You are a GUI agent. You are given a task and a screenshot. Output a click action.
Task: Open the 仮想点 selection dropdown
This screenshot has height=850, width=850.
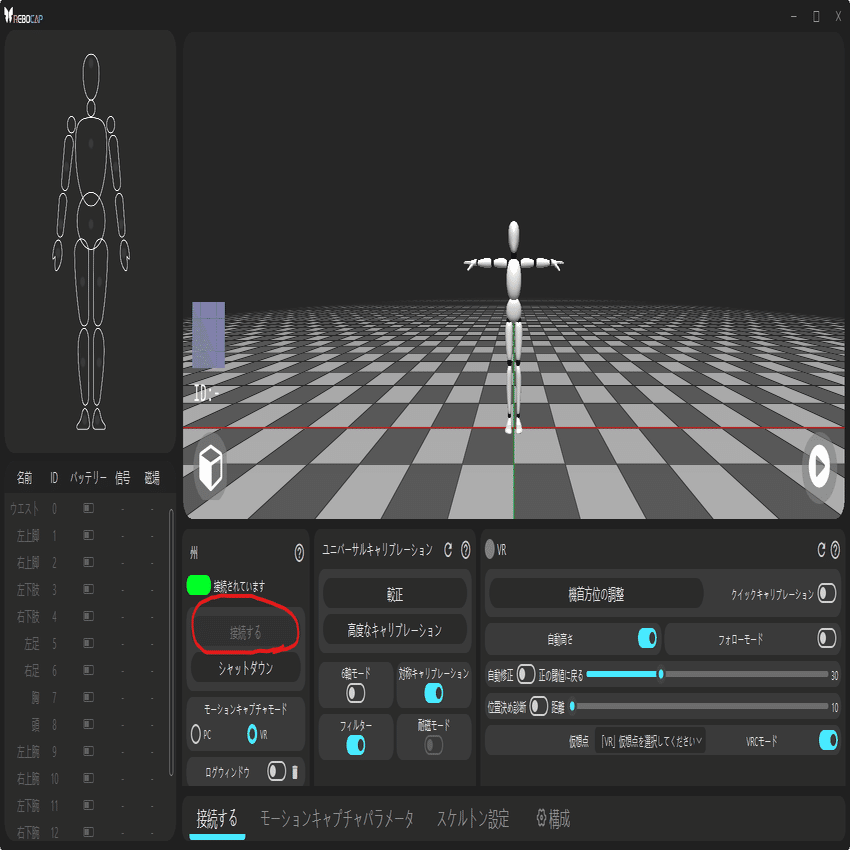coord(650,740)
